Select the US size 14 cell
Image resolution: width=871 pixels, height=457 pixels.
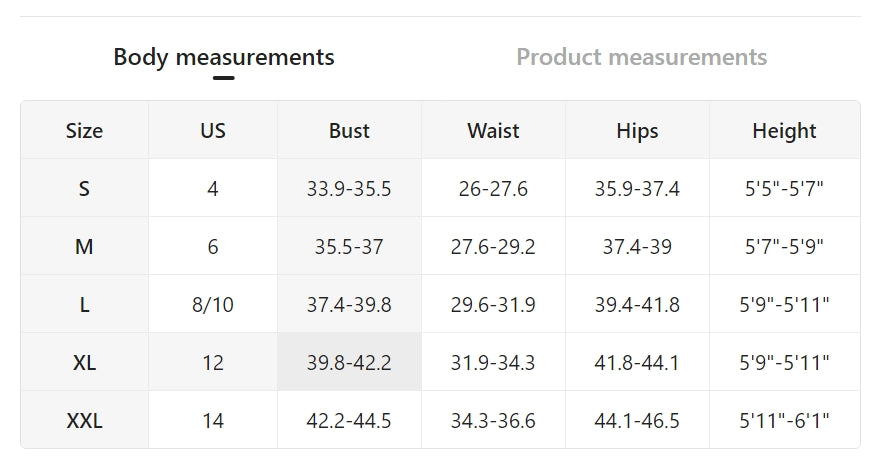point(213,421)
